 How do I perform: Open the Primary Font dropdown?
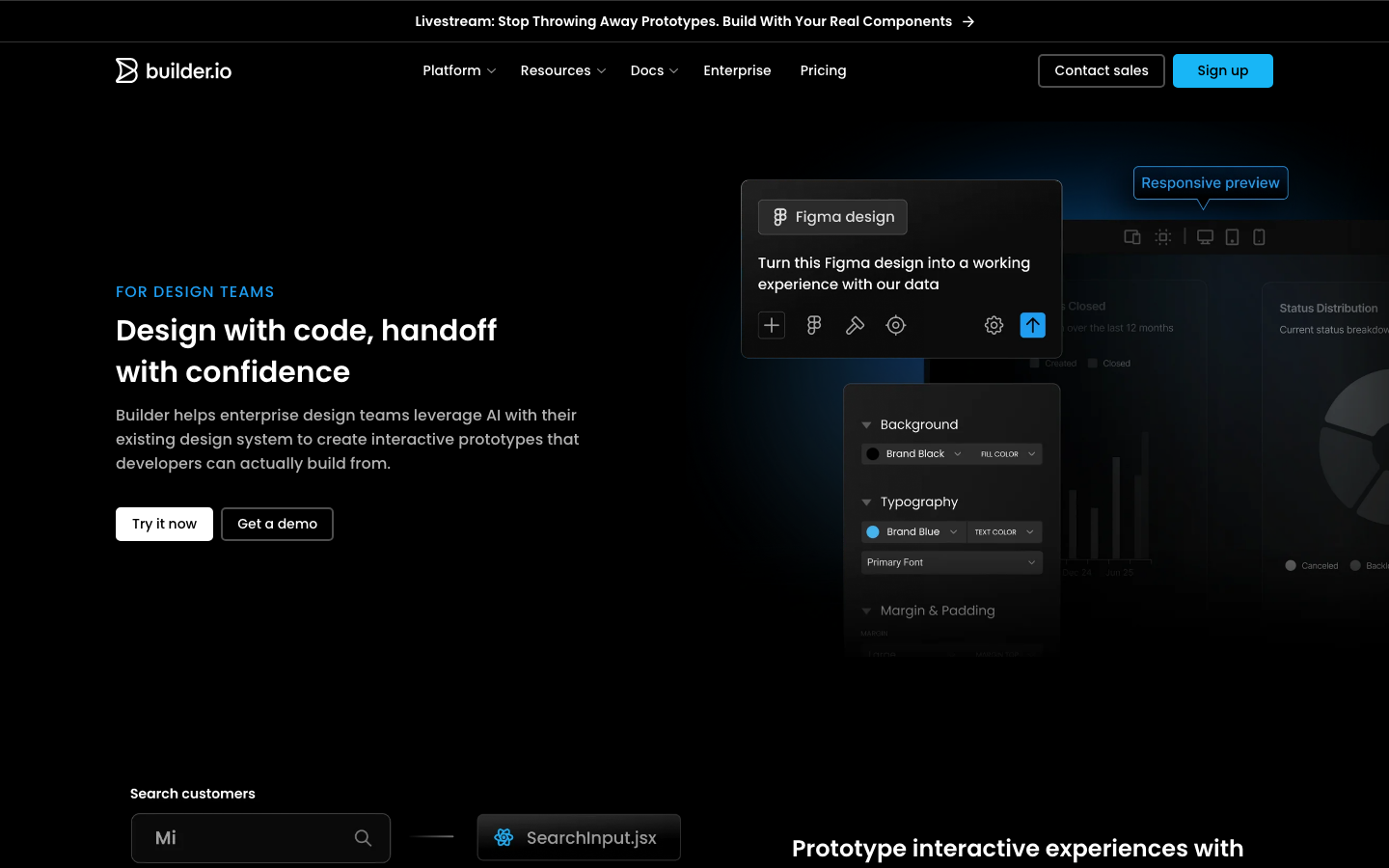pyautogui.click(x=952, y=562)
